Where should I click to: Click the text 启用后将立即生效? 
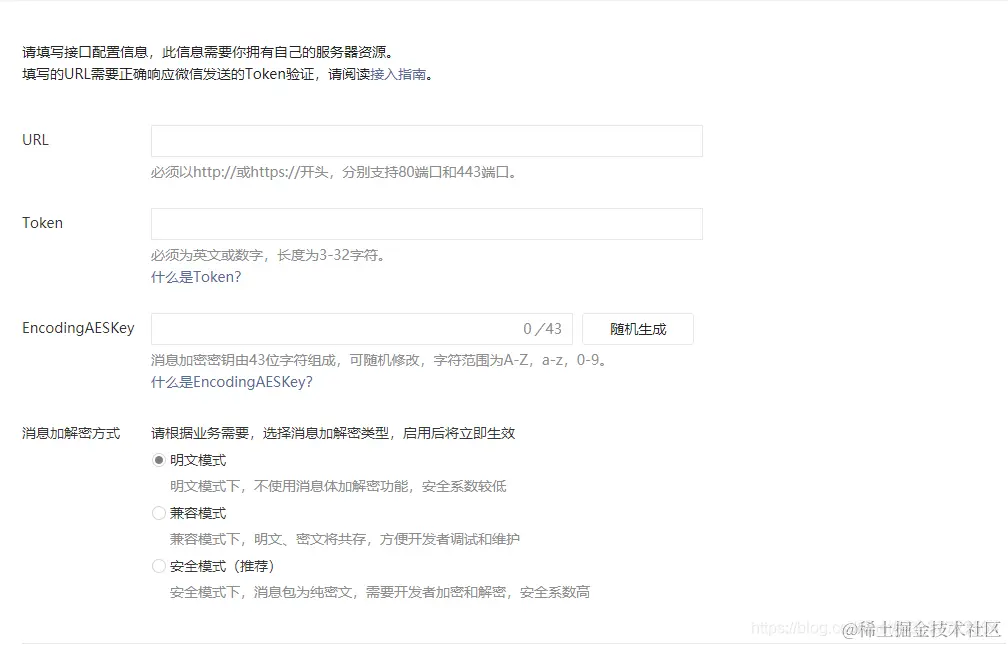(459, 433)
